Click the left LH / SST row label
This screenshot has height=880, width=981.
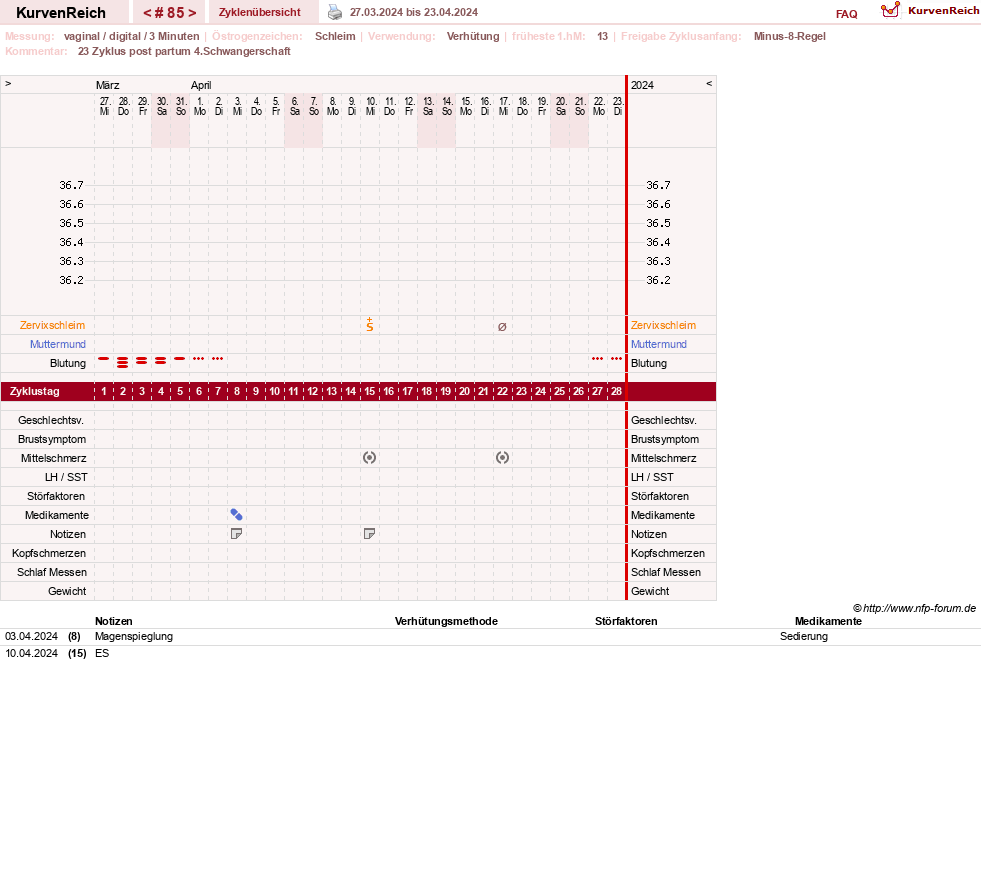(x=66, y=477)
